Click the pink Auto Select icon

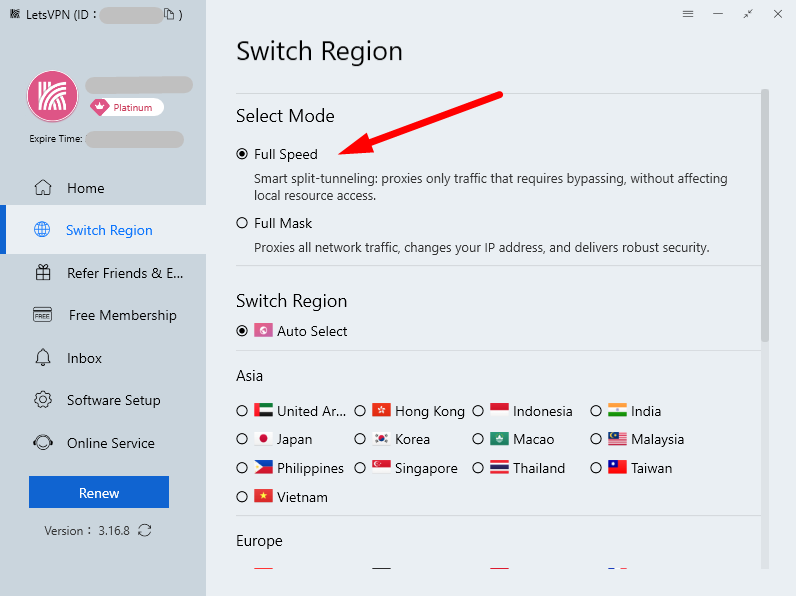point(263,330)
